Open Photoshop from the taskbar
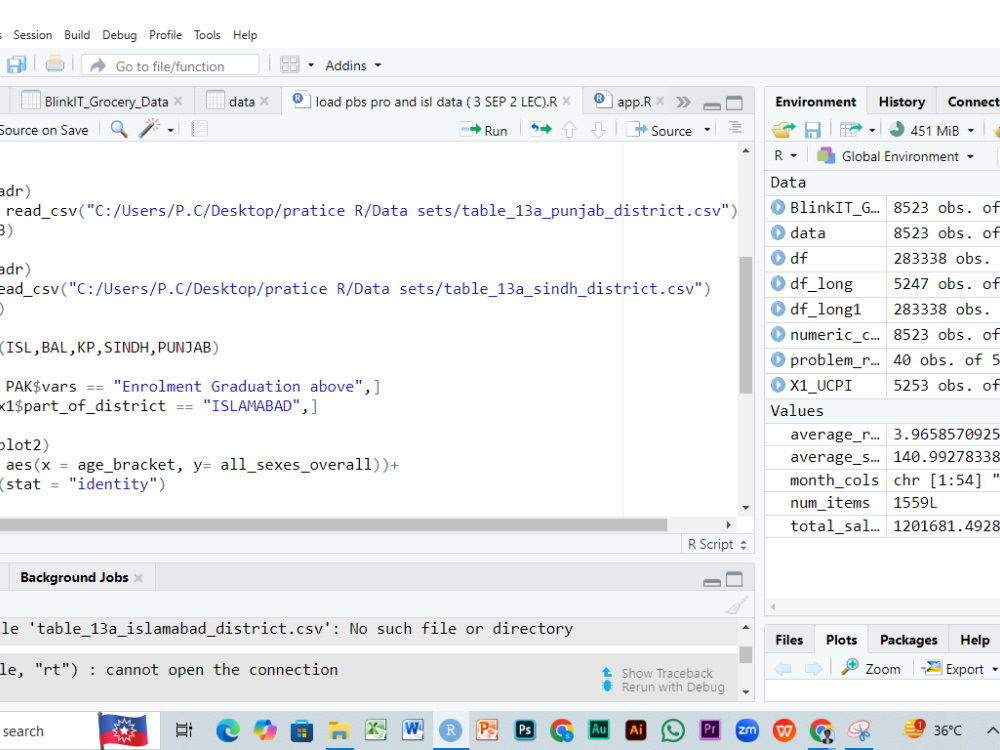Screen dimensions: 1000x750 (525, 730)
